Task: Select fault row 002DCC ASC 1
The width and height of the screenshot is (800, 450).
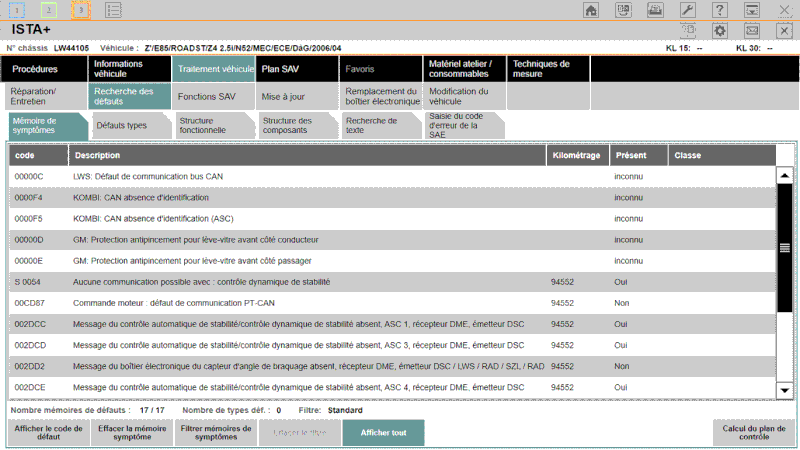Action: coord(392,324)
